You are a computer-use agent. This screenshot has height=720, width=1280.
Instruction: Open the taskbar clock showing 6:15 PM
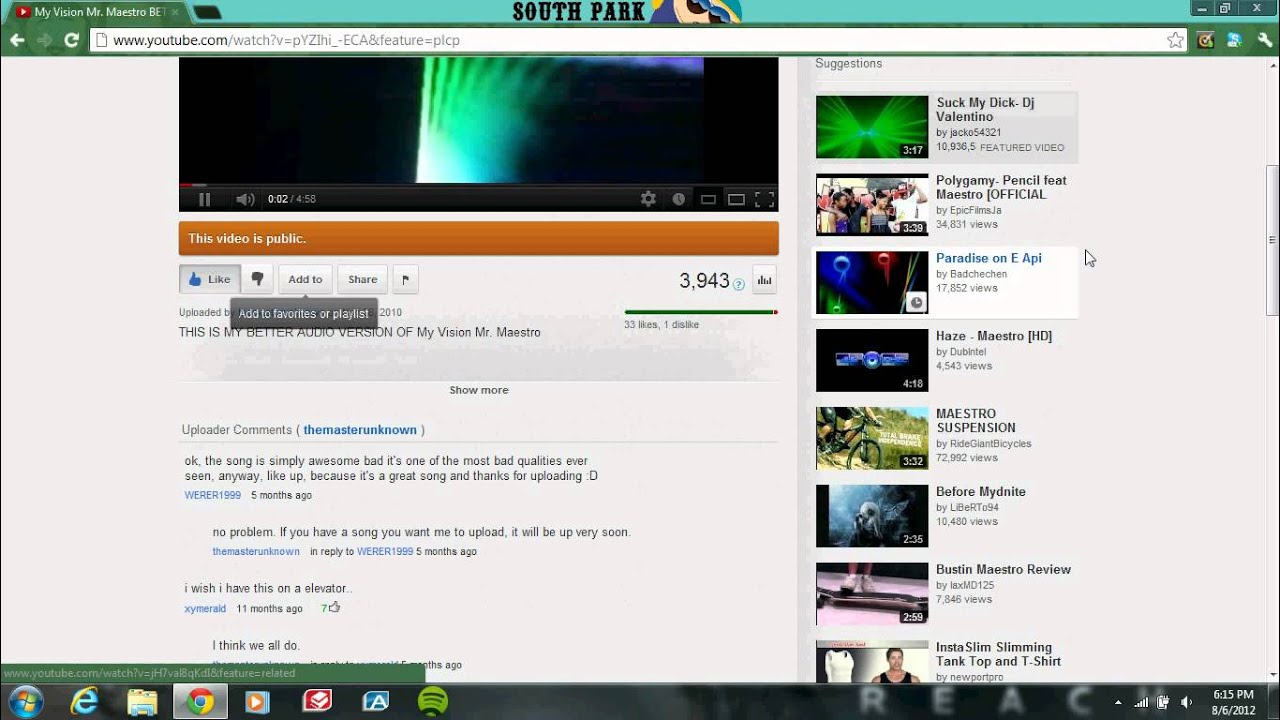click(x=1232, y=702)
